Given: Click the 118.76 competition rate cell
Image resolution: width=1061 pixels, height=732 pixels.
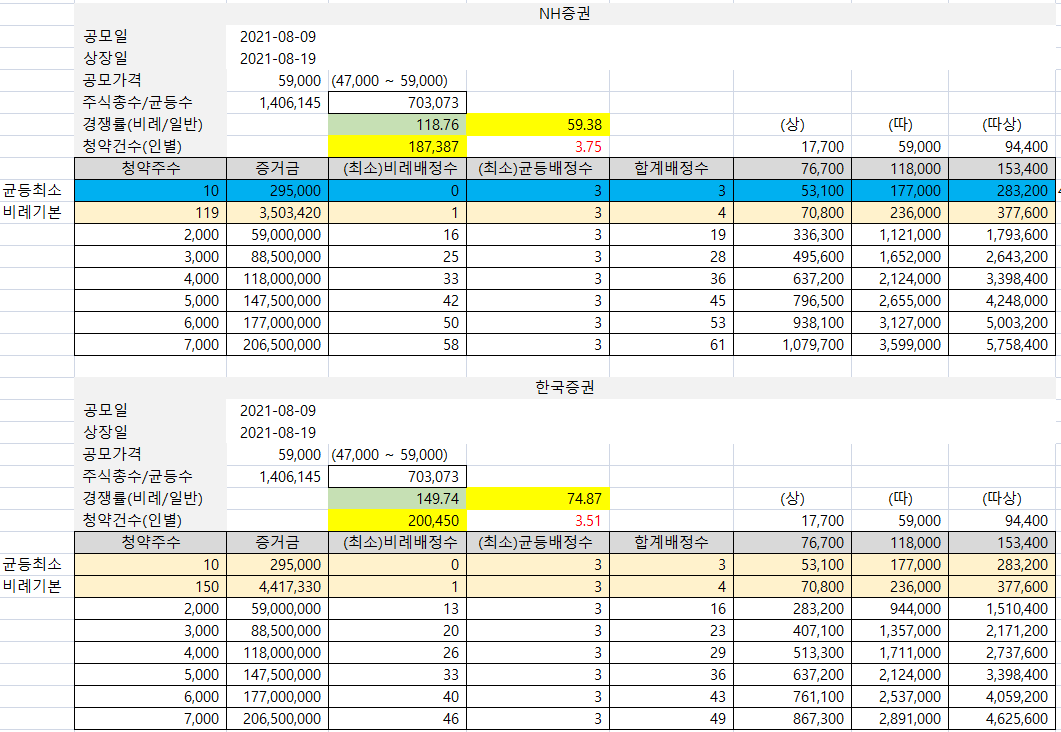Looking at the screenshot, I should click(397, 124).
